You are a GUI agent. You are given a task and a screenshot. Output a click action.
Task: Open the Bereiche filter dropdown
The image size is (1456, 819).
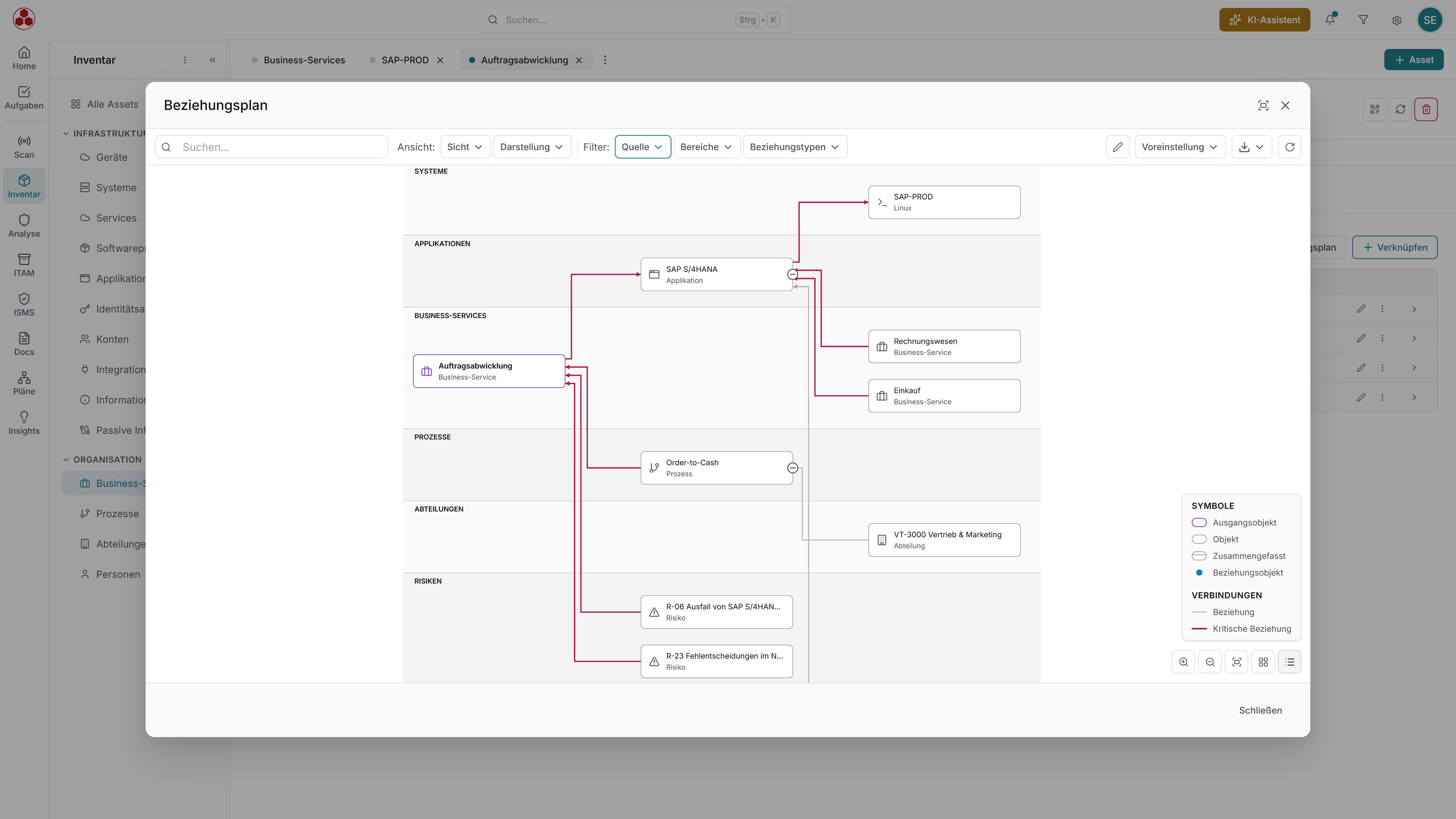point(706,147)
